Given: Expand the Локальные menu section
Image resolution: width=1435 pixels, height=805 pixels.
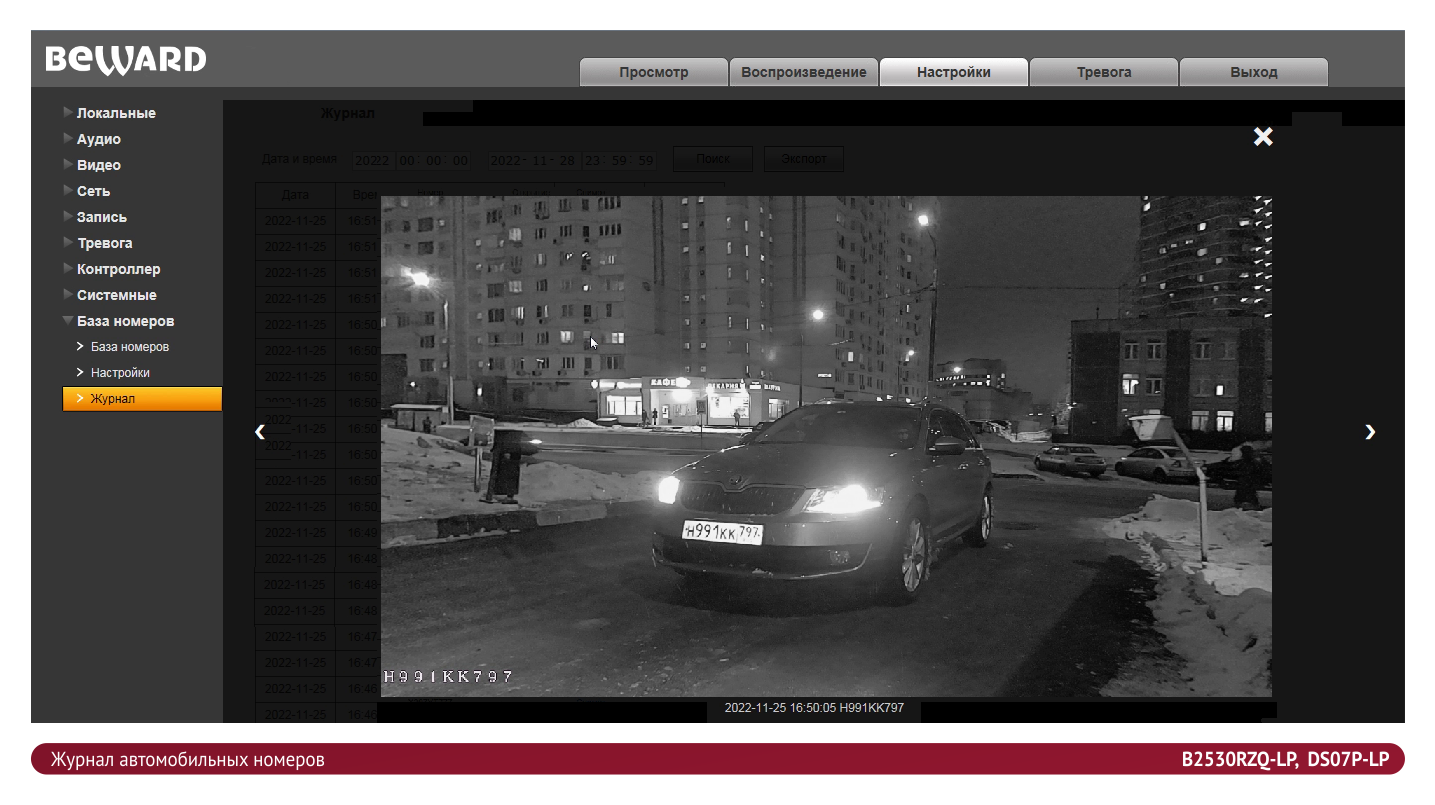Looking at the screenshot, I should tap(116, 113).
